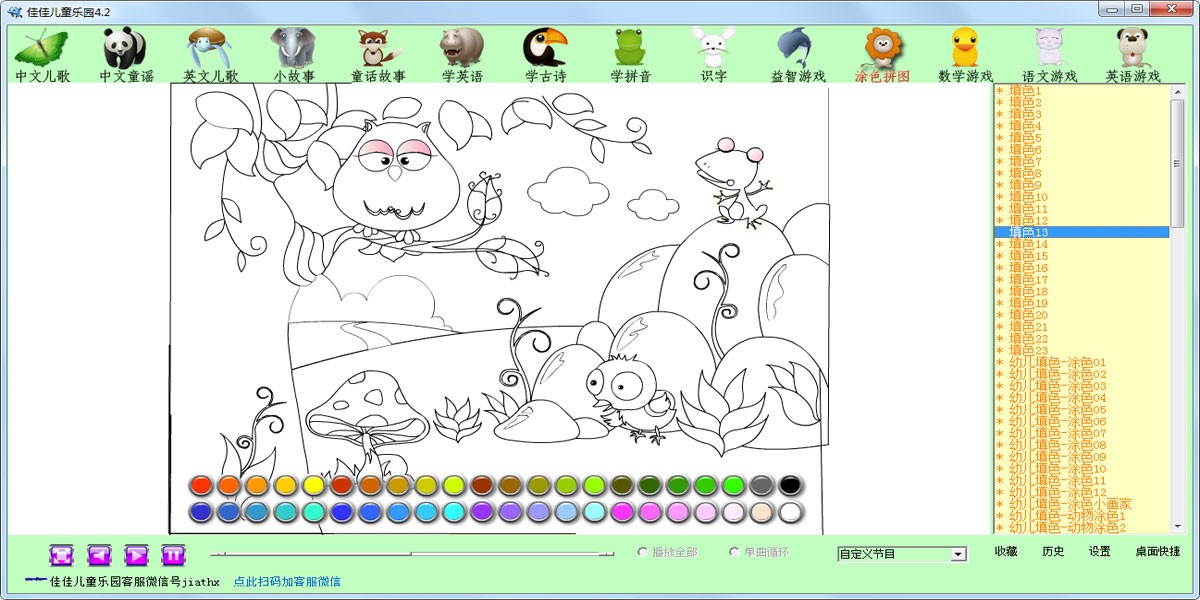Switch to the cat 语文游戏 tab
Image resolution: width=1200 pixels, height=600 pixels.
click(1049, 56)
